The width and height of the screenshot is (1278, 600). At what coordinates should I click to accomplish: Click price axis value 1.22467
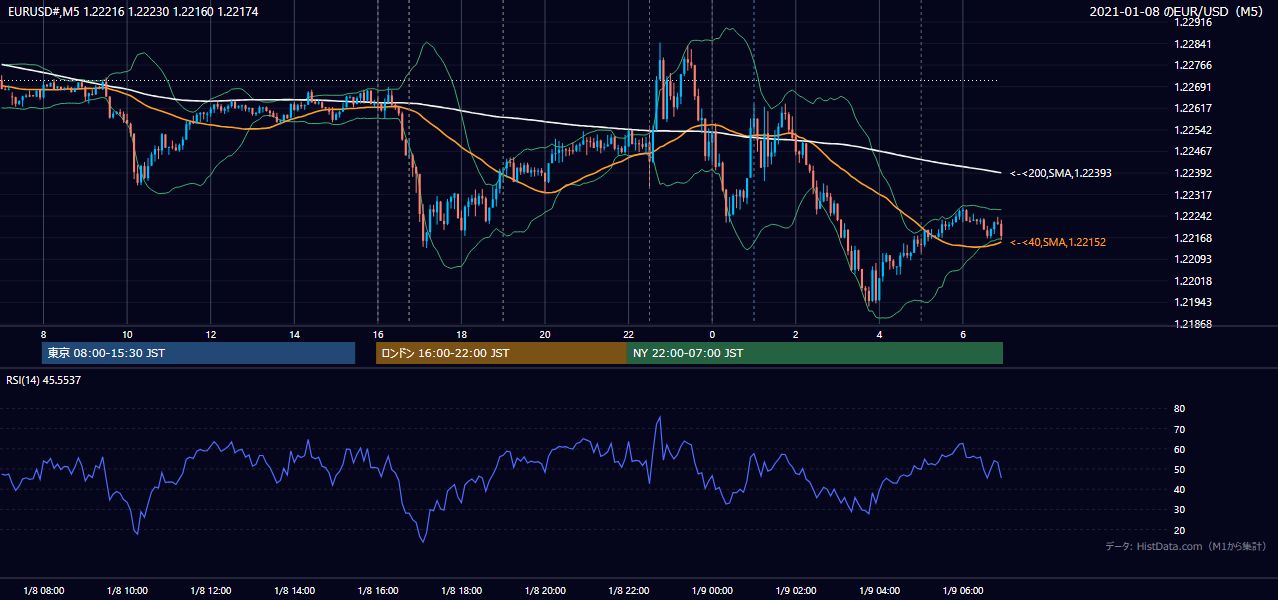coord(1193,151)
